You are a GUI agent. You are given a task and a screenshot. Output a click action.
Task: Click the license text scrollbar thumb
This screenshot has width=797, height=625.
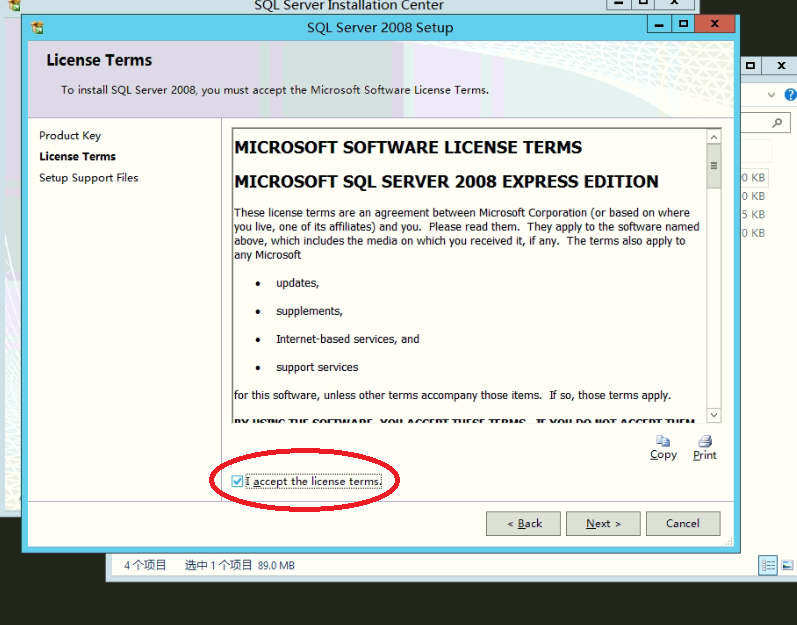(714, 166)
